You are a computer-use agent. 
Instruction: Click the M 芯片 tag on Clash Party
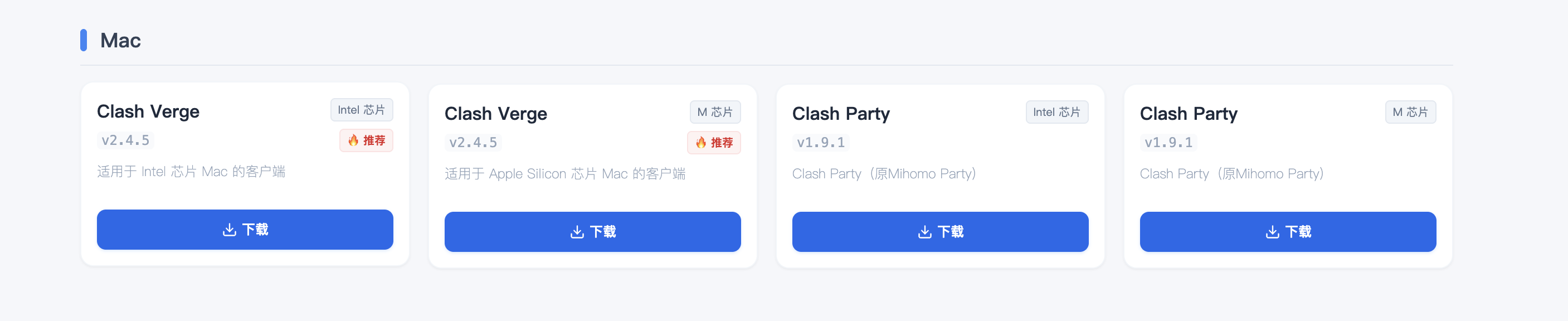tap(1410, 112)
